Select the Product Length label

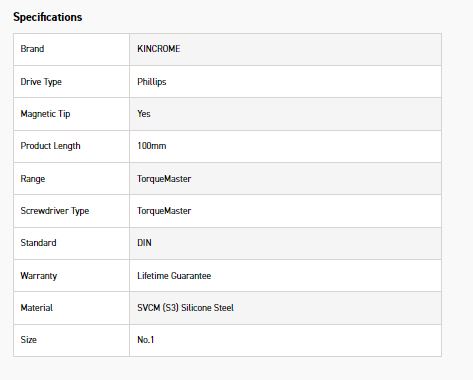50,146
